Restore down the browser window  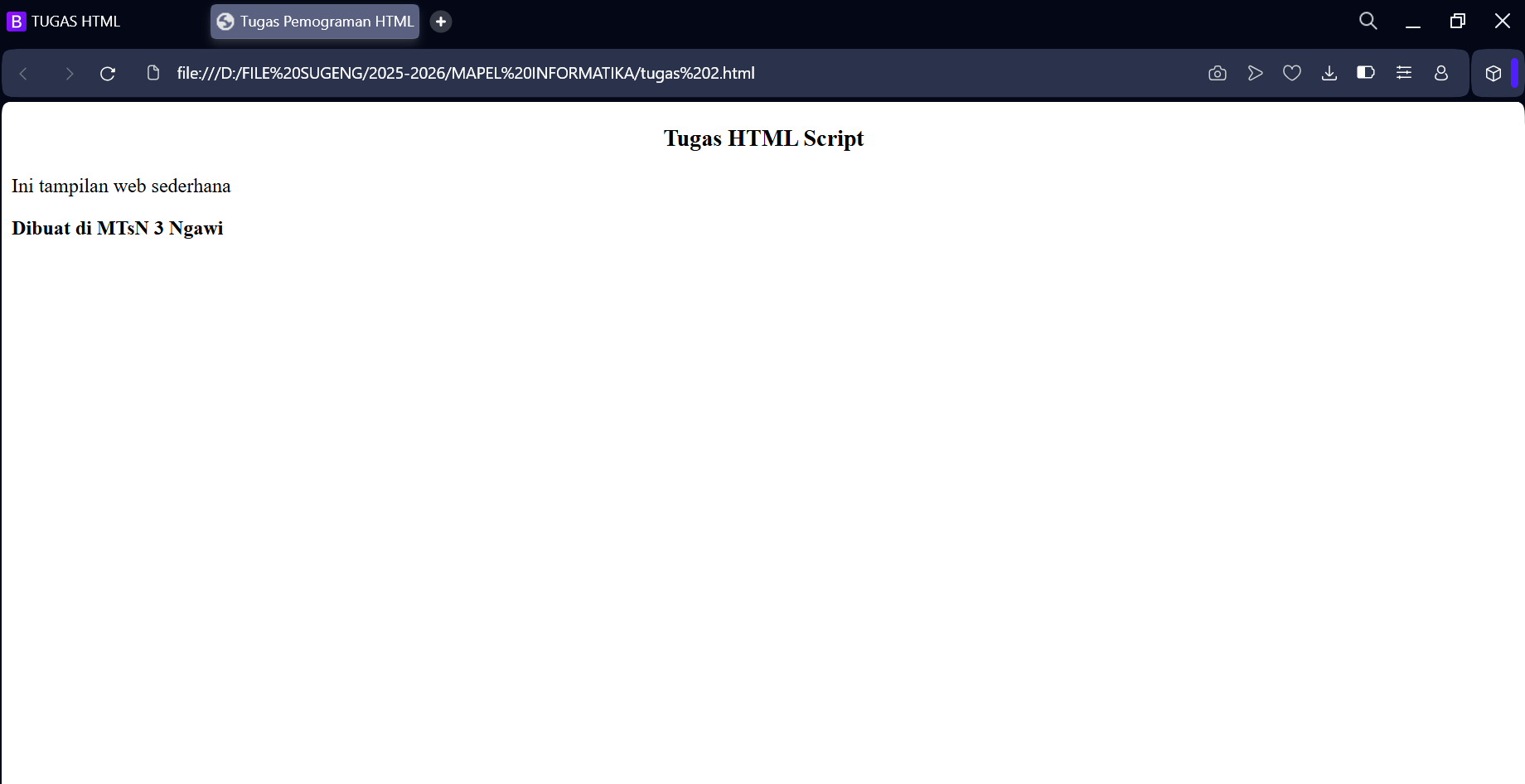(1457, 21)
